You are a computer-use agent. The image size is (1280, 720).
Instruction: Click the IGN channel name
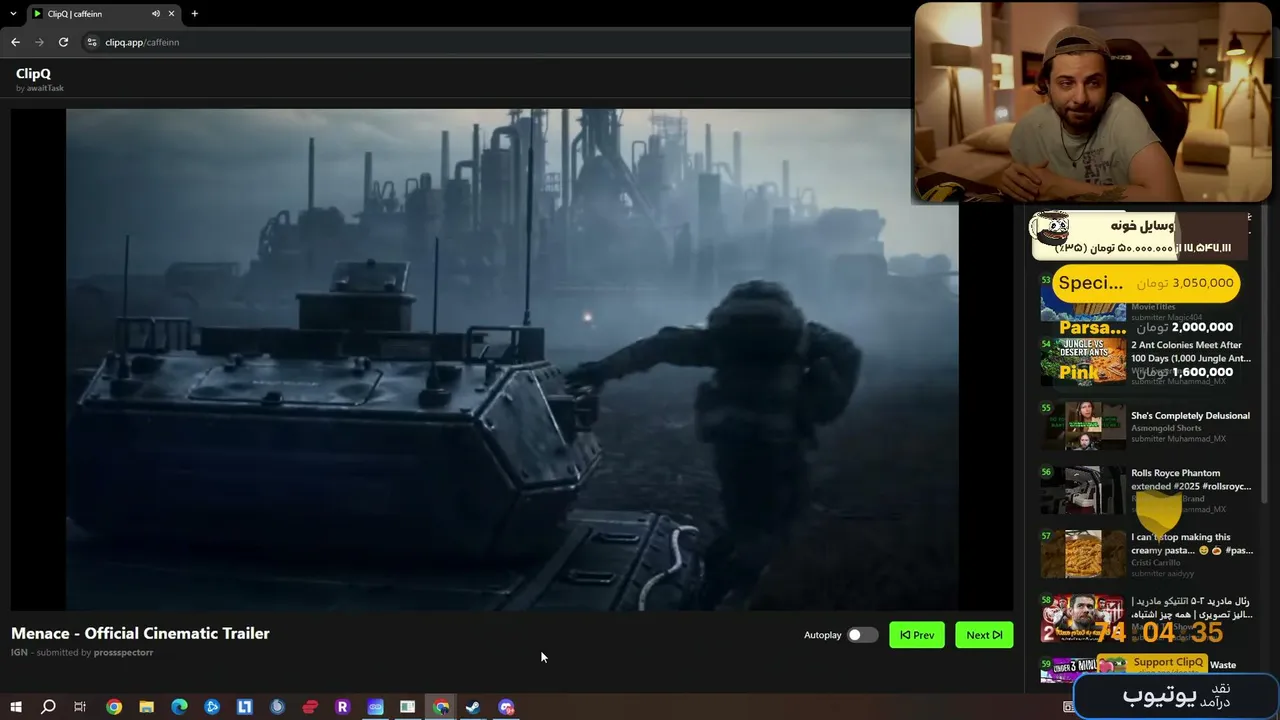19,652
